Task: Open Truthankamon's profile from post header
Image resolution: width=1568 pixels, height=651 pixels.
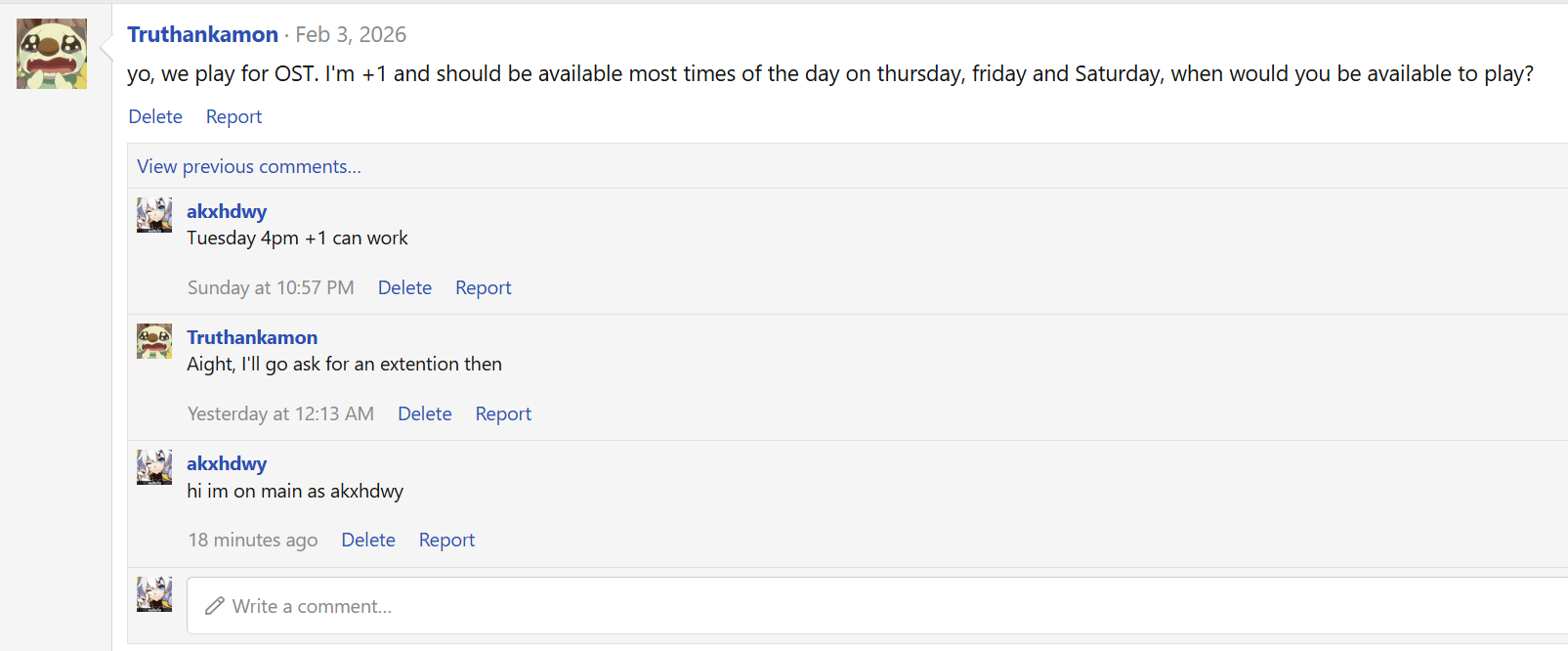Action: click(202, 34)
